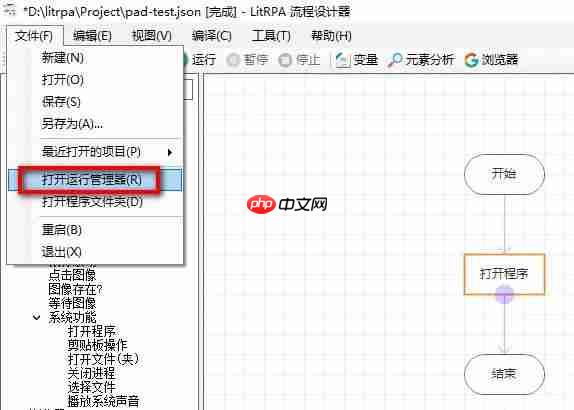
Task: Choose 另存为(A)... menu entry
Action: (95, 123)
